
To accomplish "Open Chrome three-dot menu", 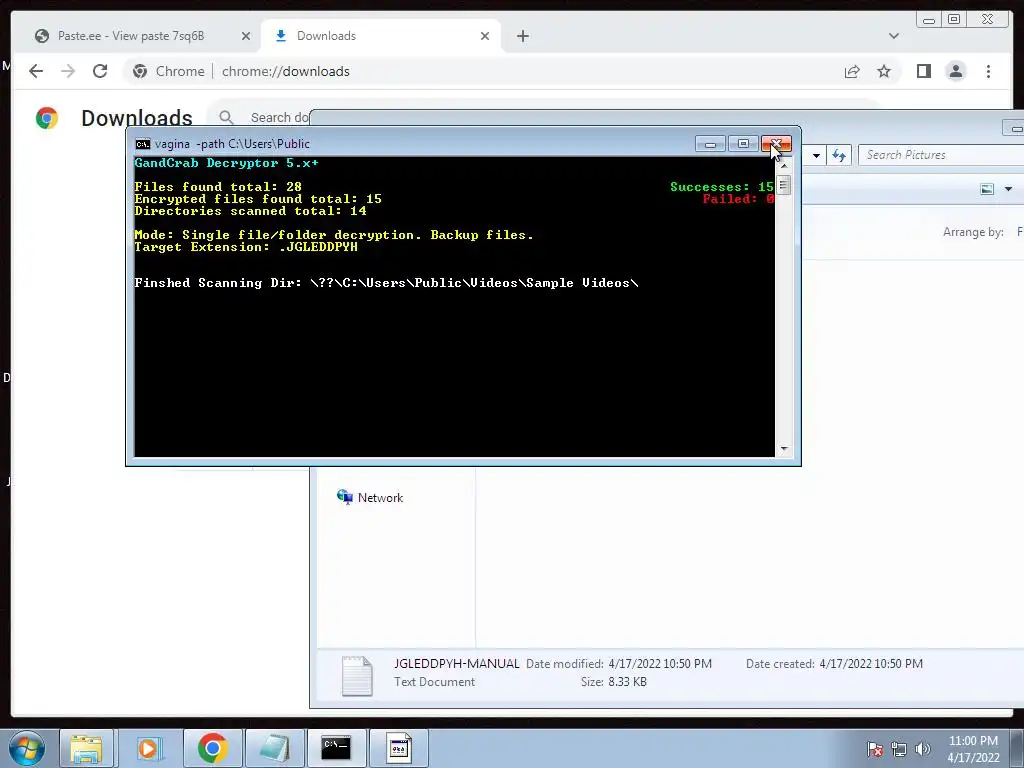I will [x=988, y=71].
